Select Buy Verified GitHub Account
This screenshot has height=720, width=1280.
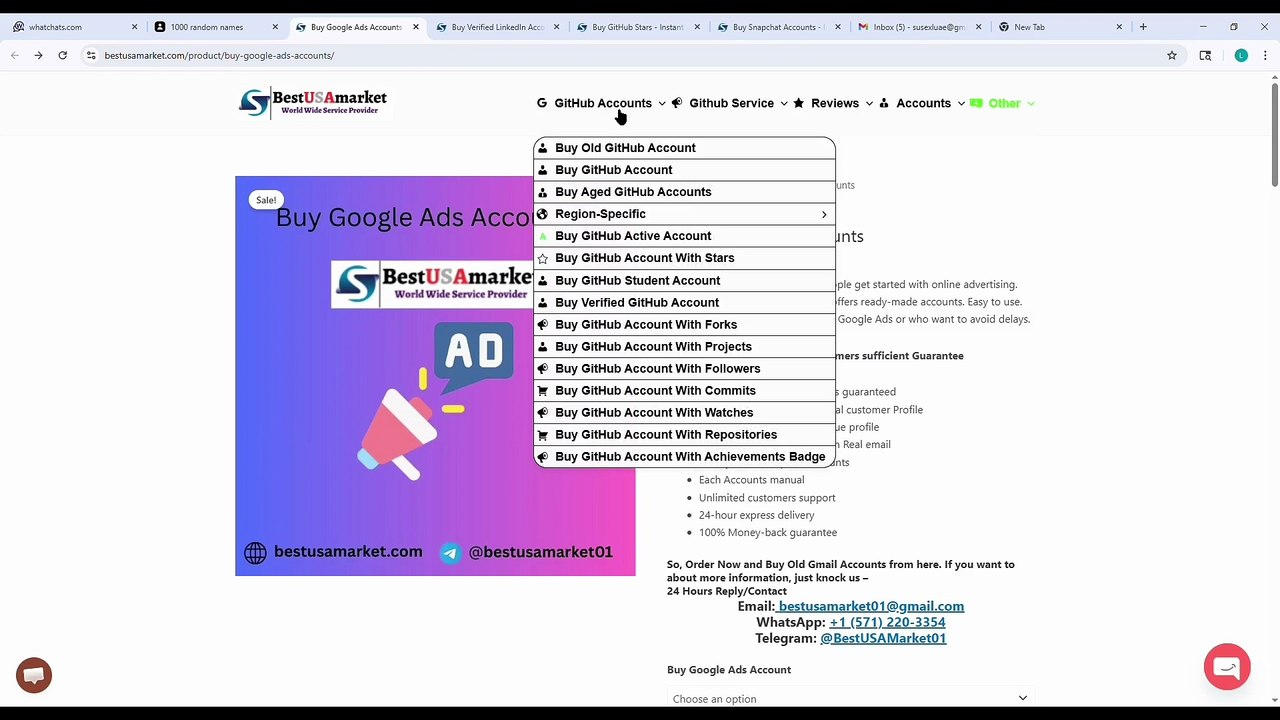(684, 302)
